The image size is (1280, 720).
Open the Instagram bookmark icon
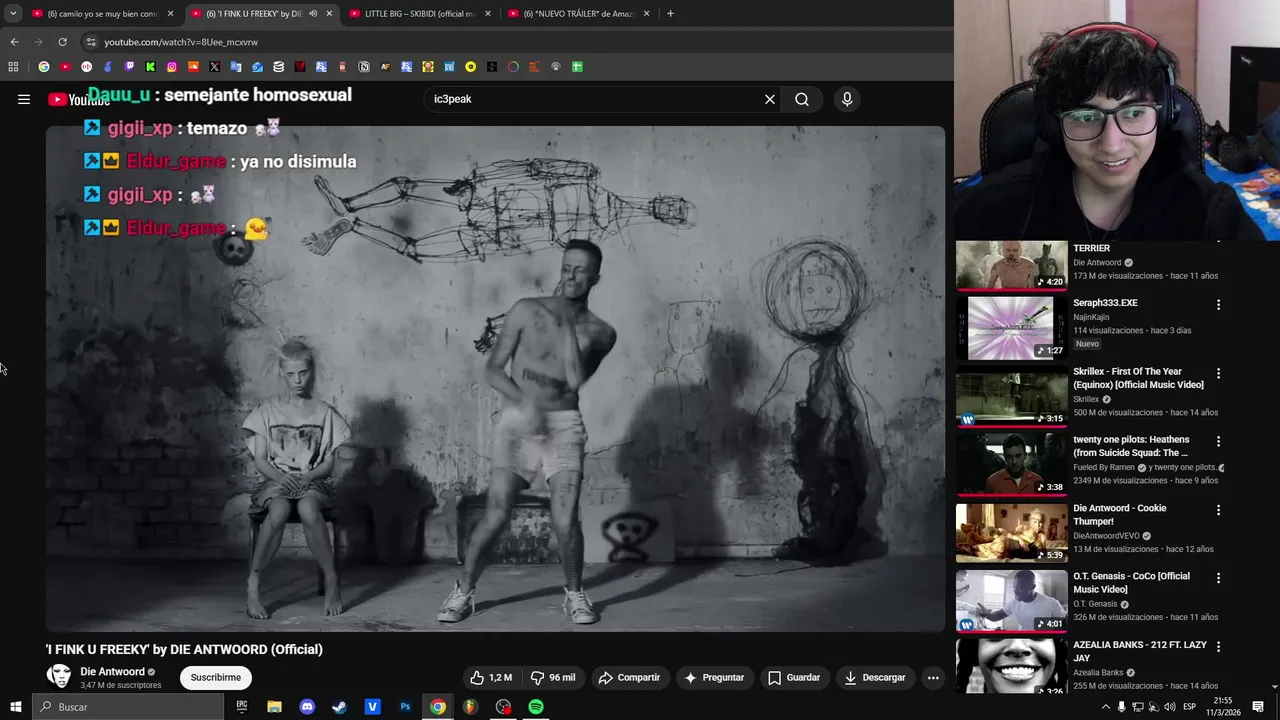[172, 67]
